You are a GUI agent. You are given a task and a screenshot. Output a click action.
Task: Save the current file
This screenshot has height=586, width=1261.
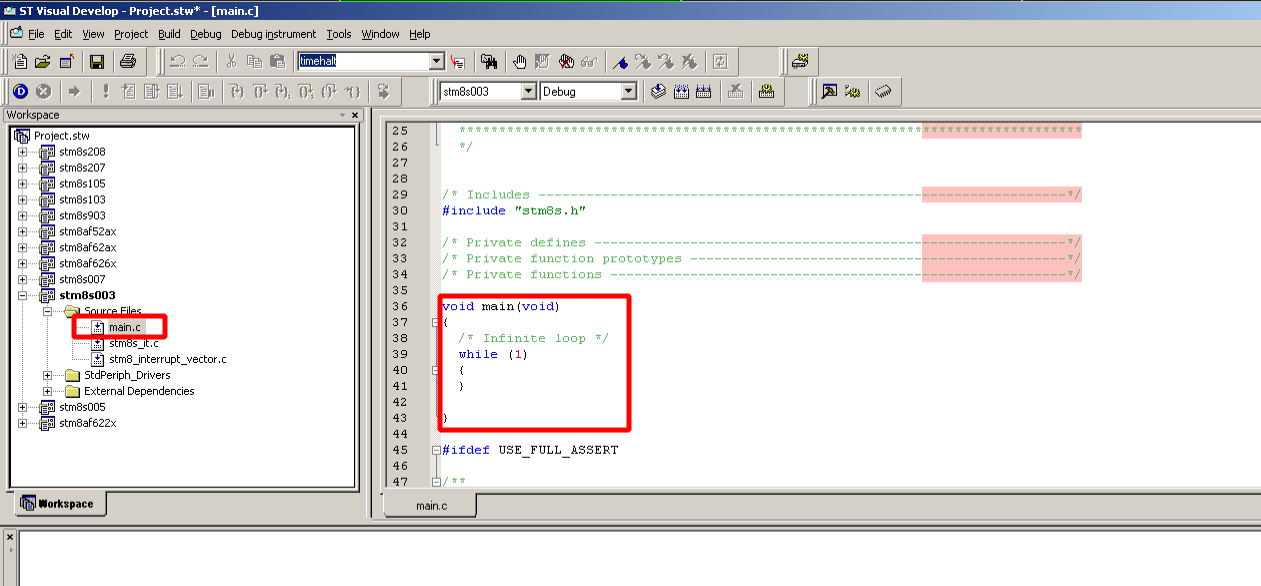[x=95, y=61]
